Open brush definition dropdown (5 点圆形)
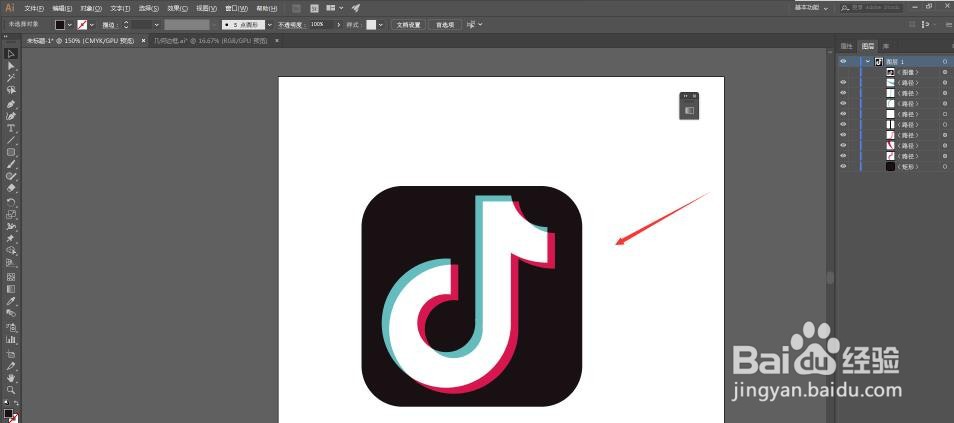954x423 pixels. coord(270,25)
